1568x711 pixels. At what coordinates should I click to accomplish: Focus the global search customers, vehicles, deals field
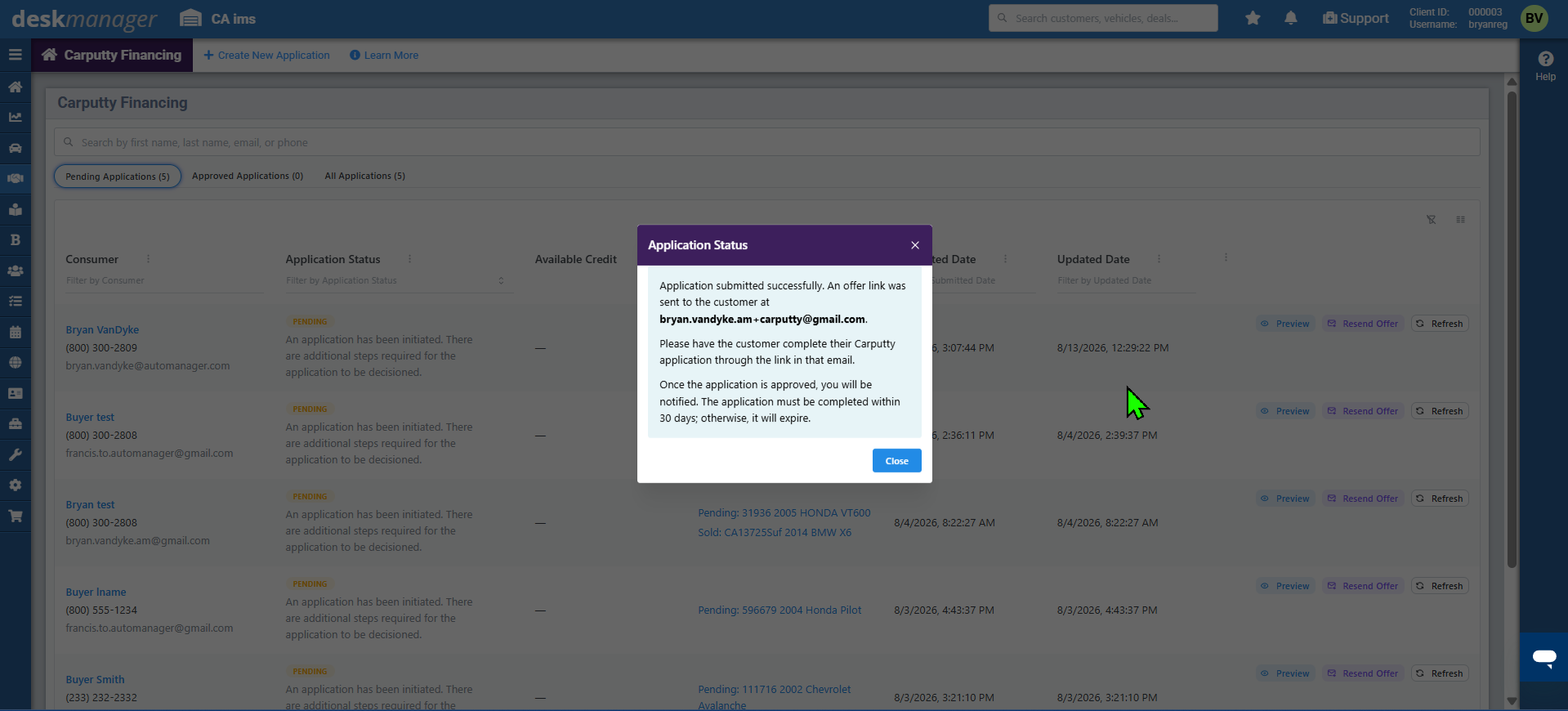(1103, 18)
